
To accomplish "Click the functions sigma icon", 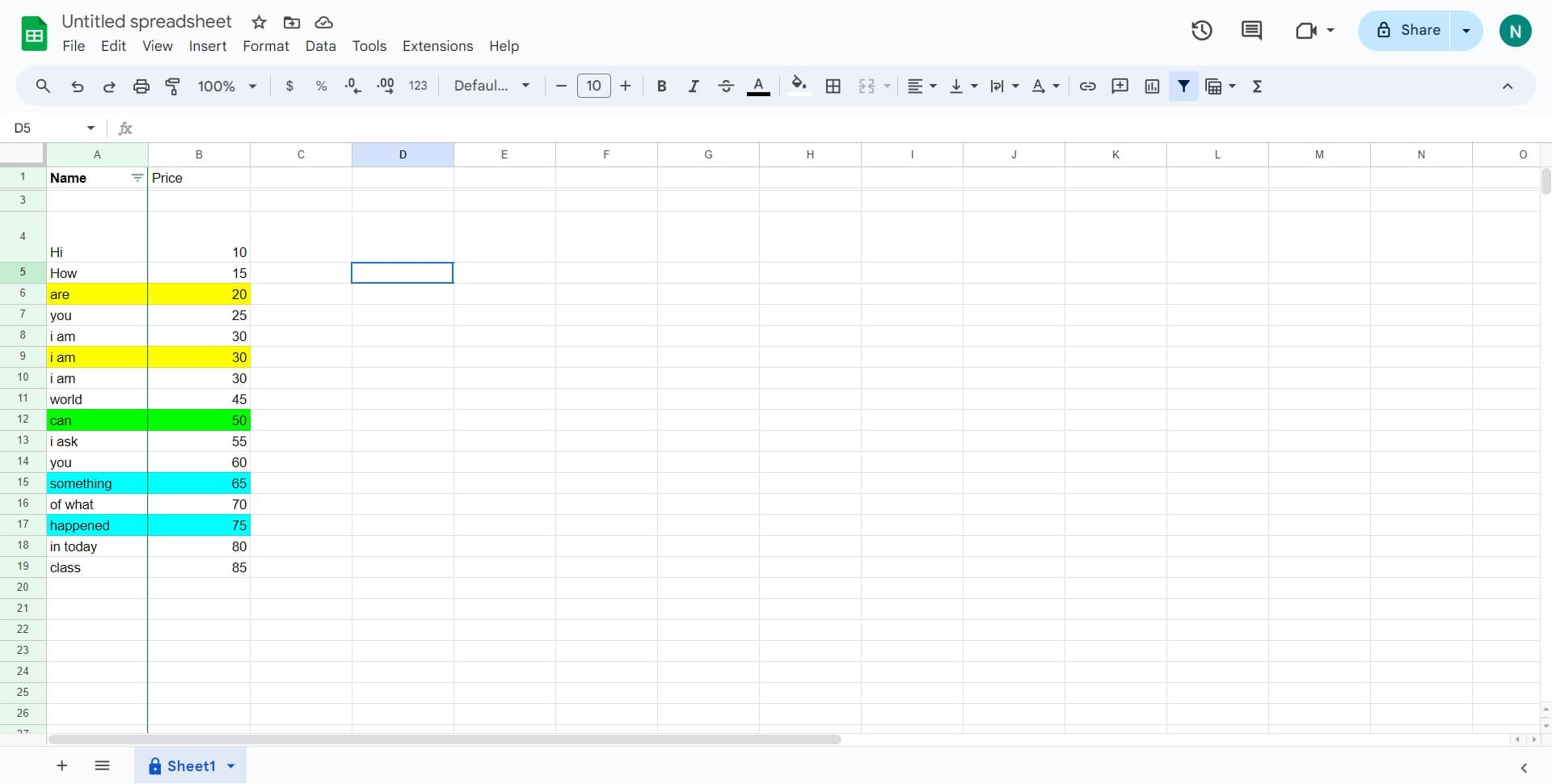I will tap(1257, 86).
